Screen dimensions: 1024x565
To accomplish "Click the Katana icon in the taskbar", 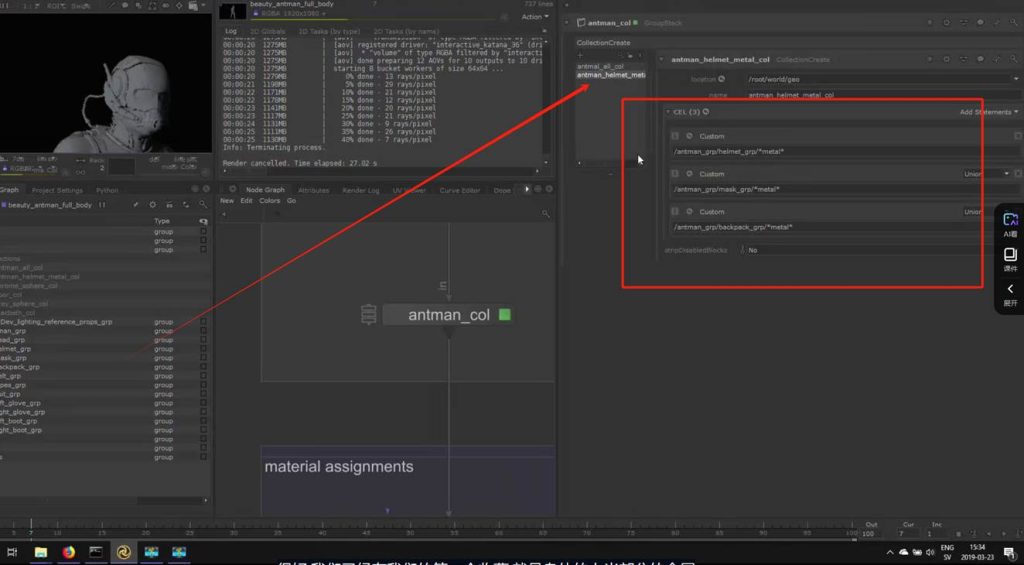I will (x=123, y=551).
